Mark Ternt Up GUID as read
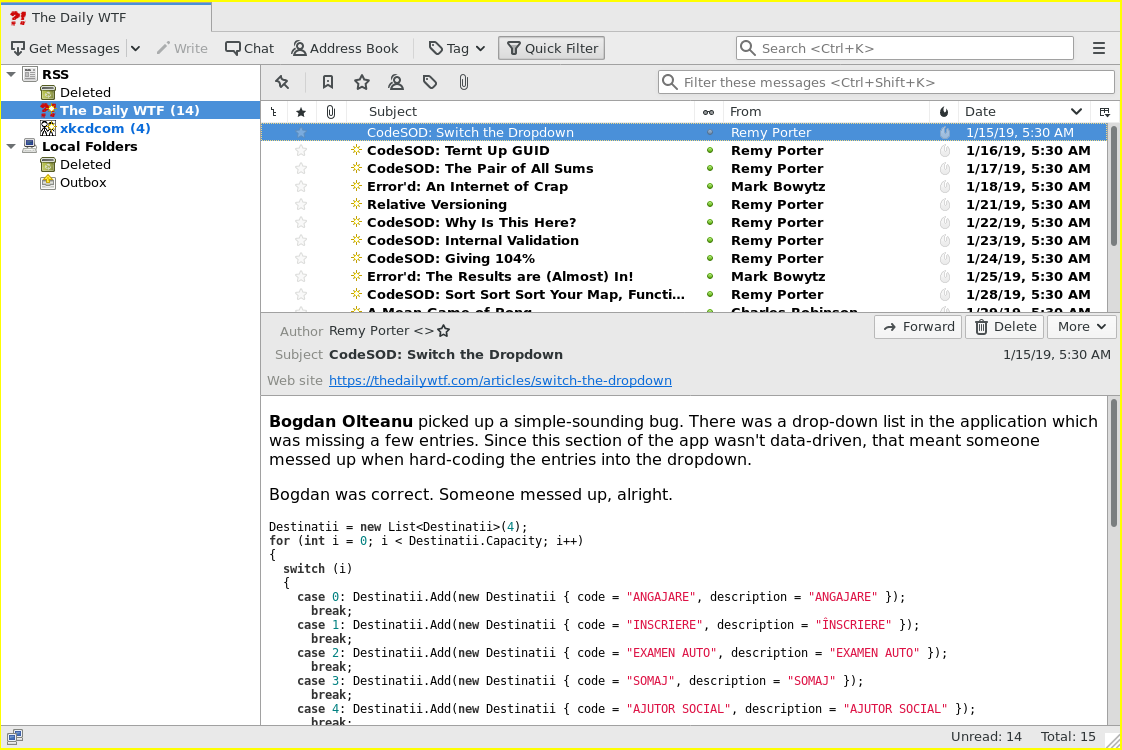Viewport: 1122px width, 750px height. click(x=710, y=150)
